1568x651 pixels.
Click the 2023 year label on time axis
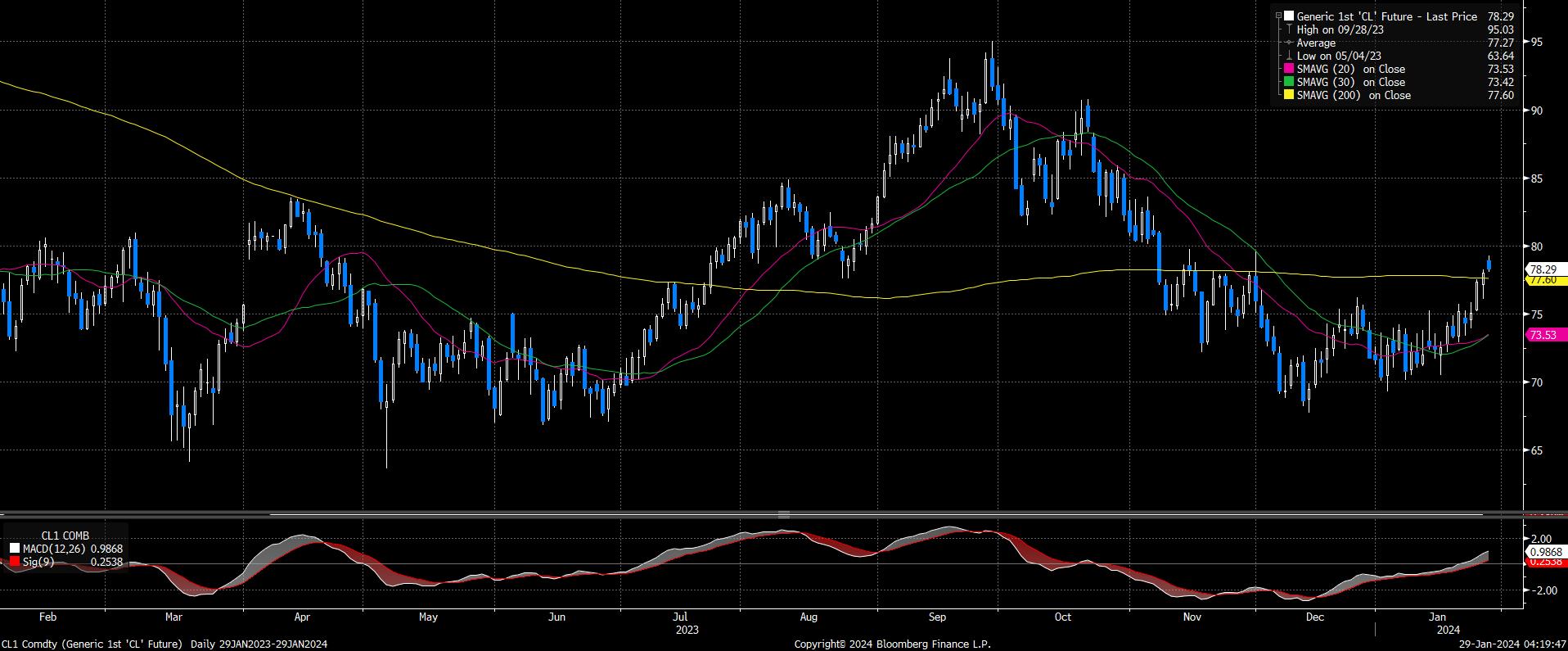tap(687, 630)
